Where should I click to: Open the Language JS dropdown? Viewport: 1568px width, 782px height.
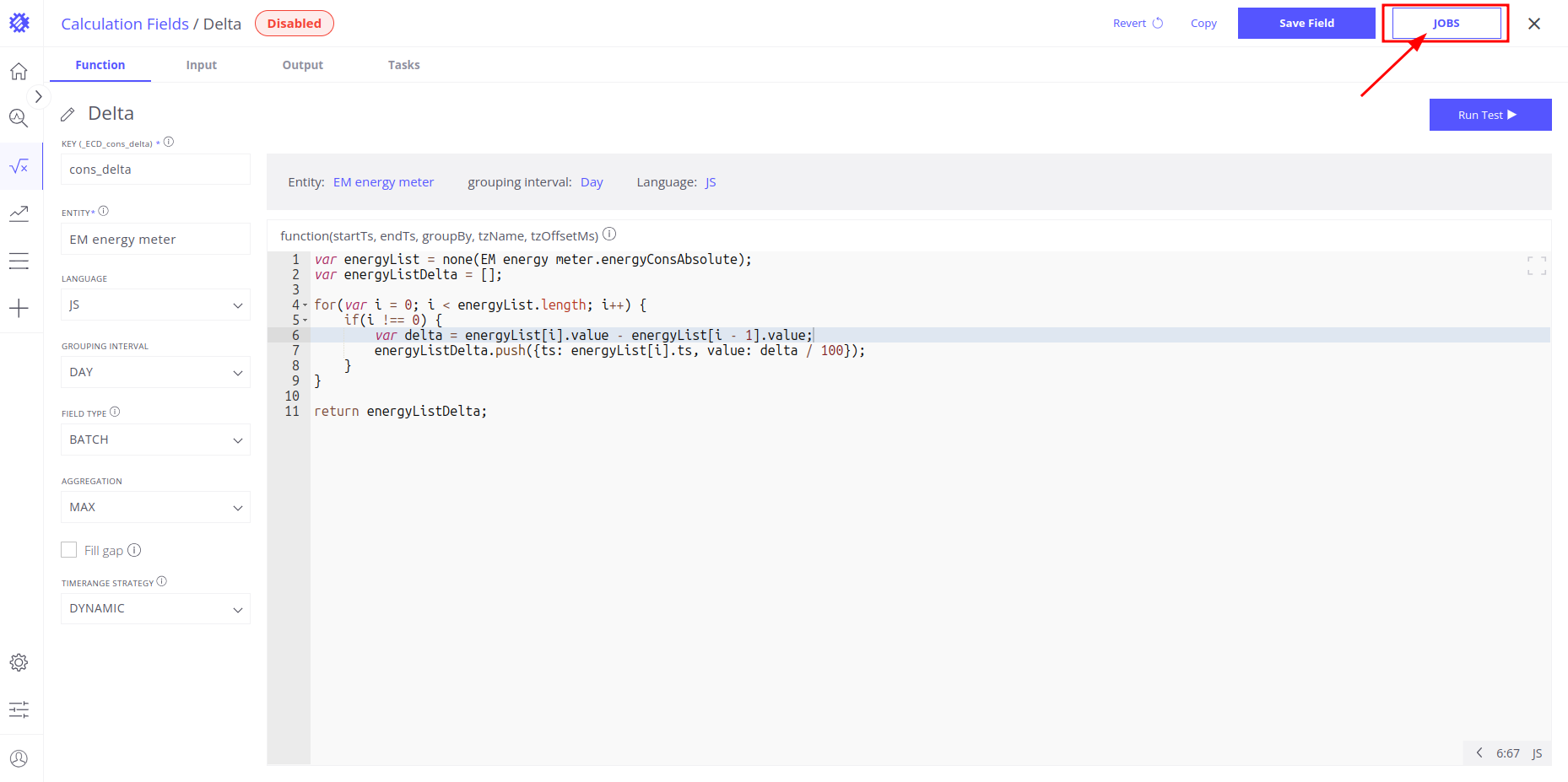pos(155,305)
